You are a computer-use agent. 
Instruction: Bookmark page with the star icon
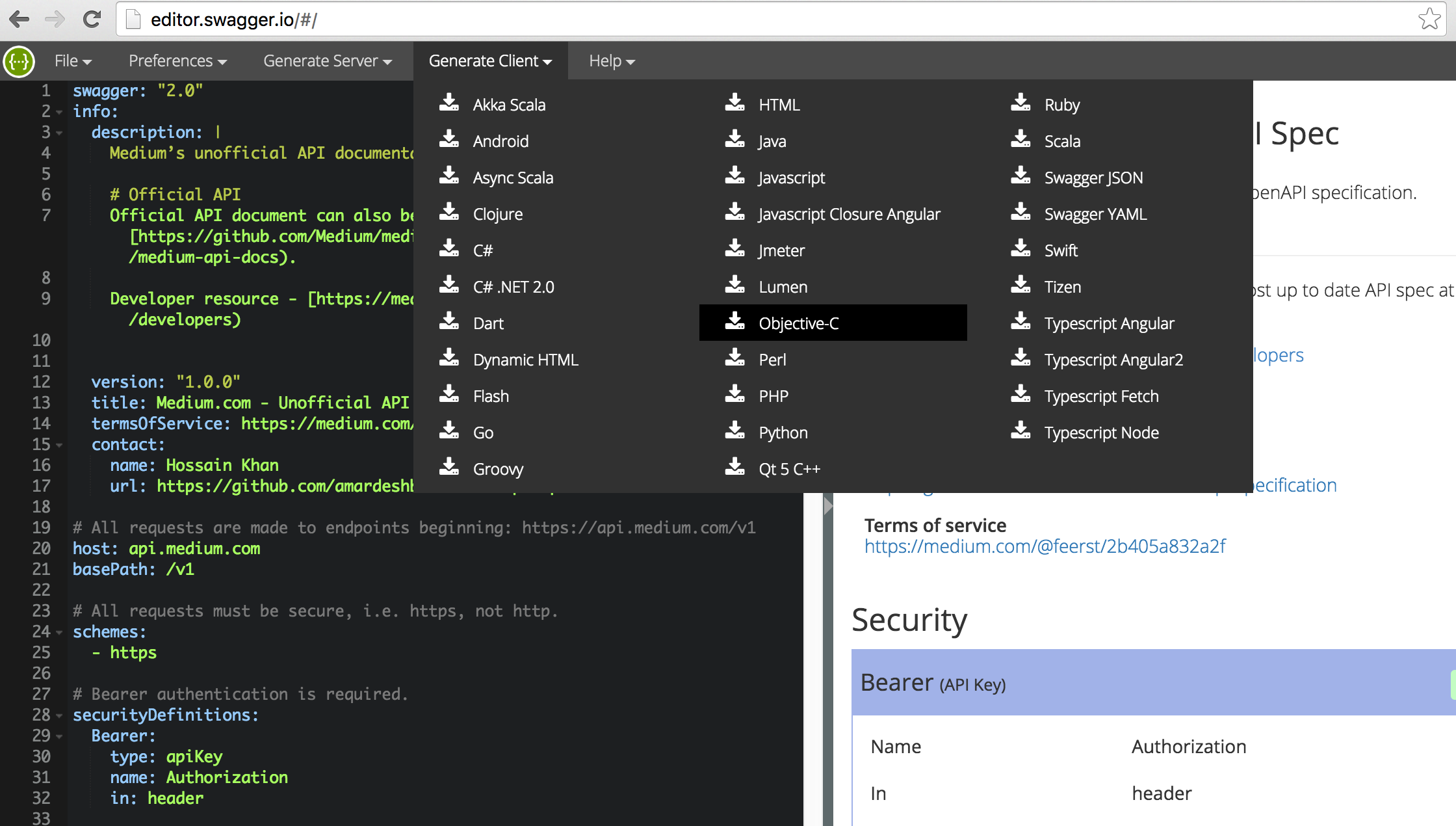coord(1429,19)
